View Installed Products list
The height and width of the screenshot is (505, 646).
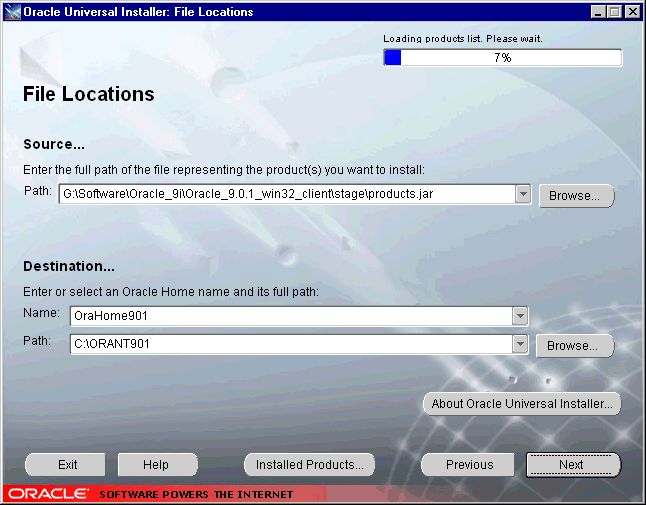click(309, 465)
